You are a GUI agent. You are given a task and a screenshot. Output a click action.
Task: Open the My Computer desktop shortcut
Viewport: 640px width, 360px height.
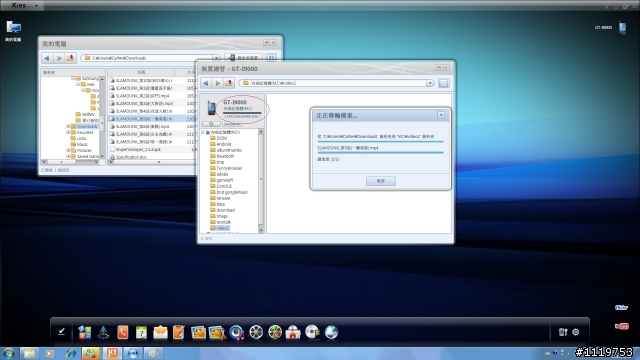click(13, 31)
